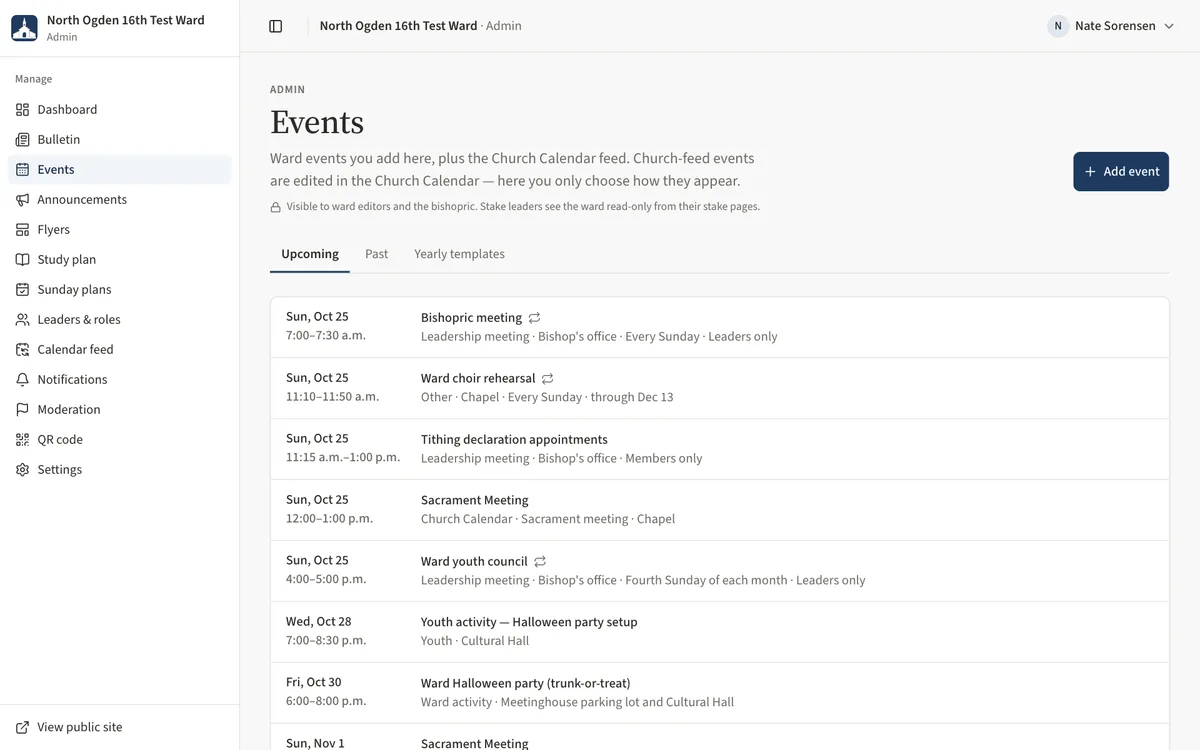Click the Events calendar icon in sidebar
Image resolution: width=1200 pixels, height=750 pixels.
pos(22,170)
